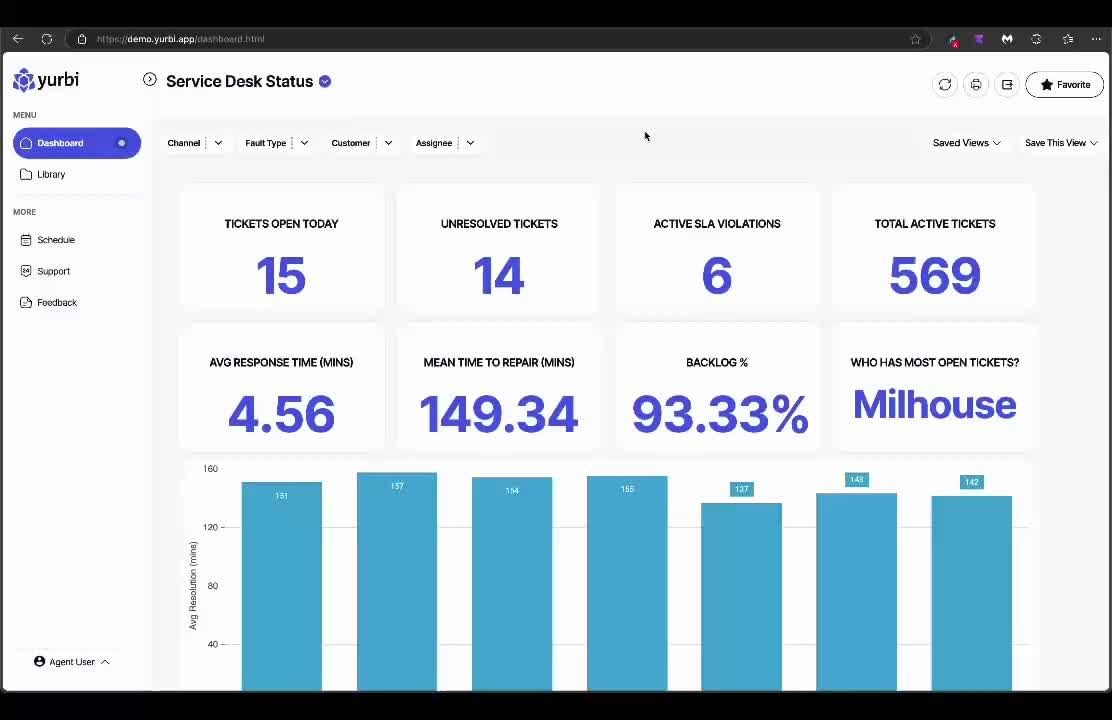Screen dimensions: 1112x720
Task: Click the tallest chart bar labeled 157
Action: 397,580
